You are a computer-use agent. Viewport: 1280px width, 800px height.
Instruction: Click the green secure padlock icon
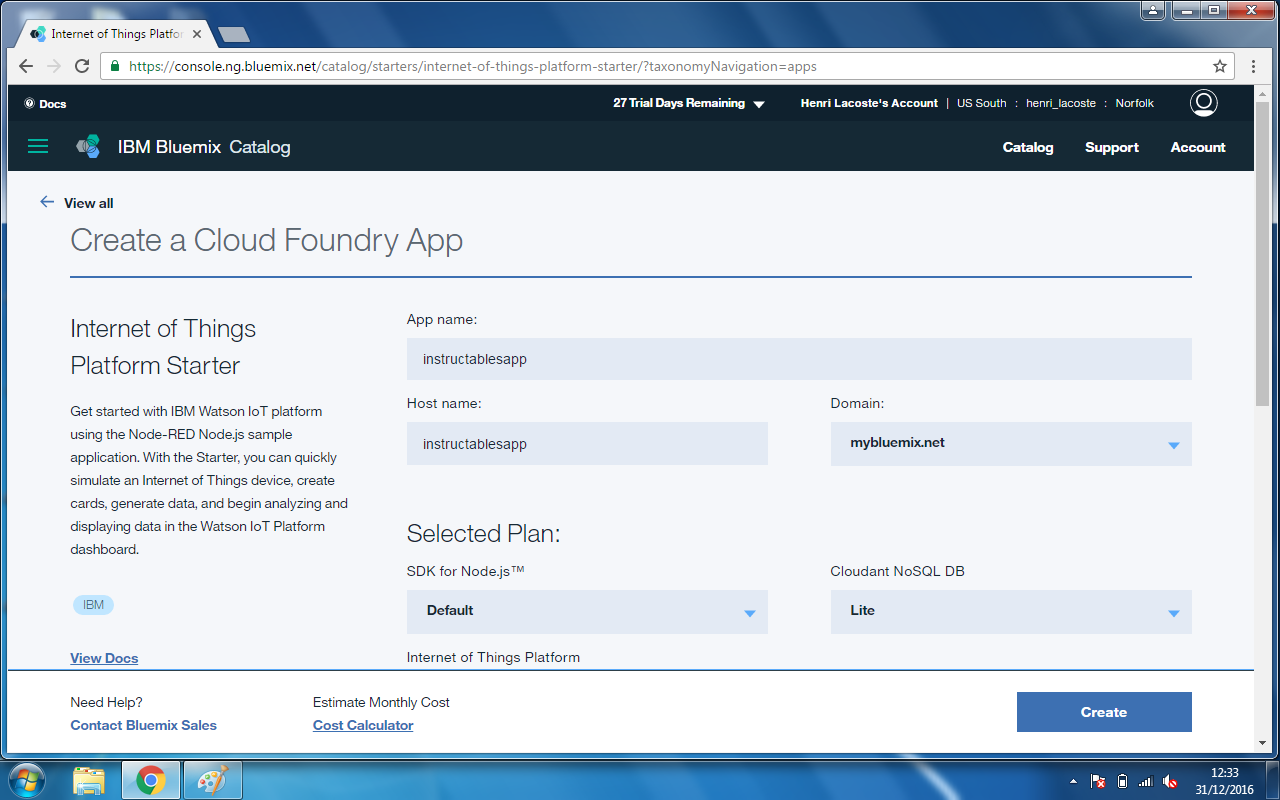click(115, 67)
